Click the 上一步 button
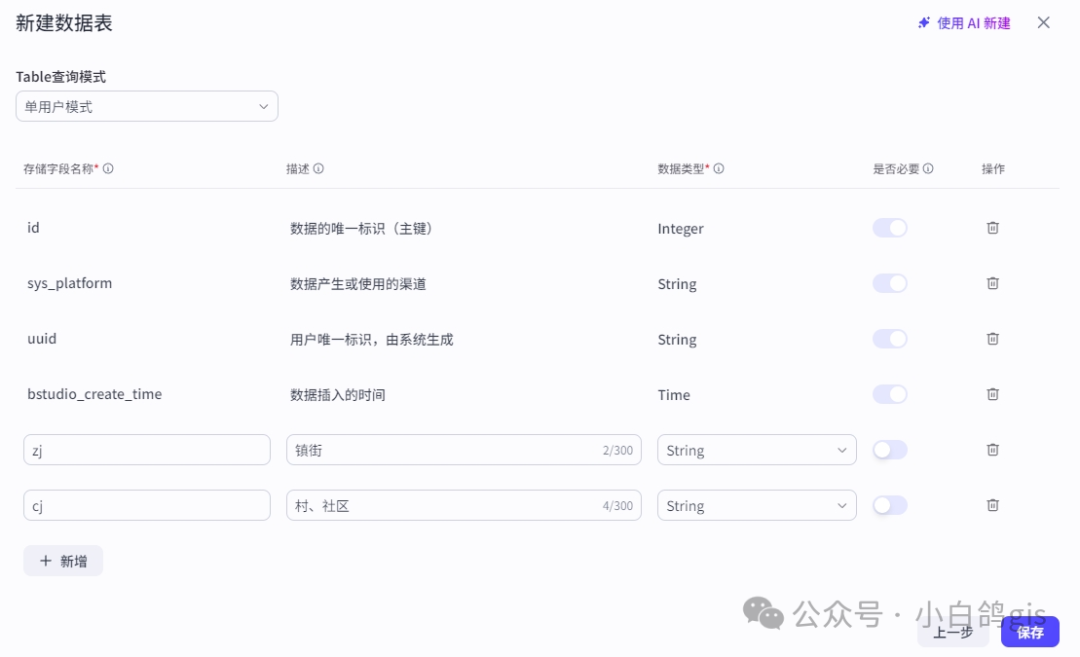Image resolution: width=1080 pixels, height=657 pixels. (953, 632)
